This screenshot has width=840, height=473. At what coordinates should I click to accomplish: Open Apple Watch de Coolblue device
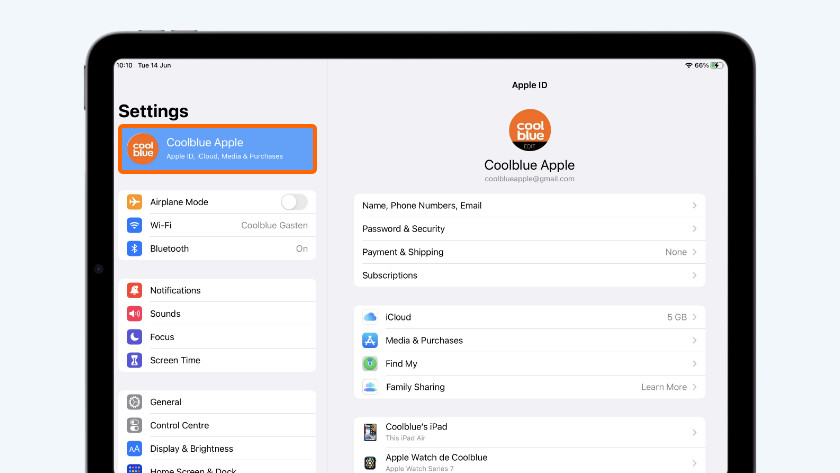pos(529,463)
